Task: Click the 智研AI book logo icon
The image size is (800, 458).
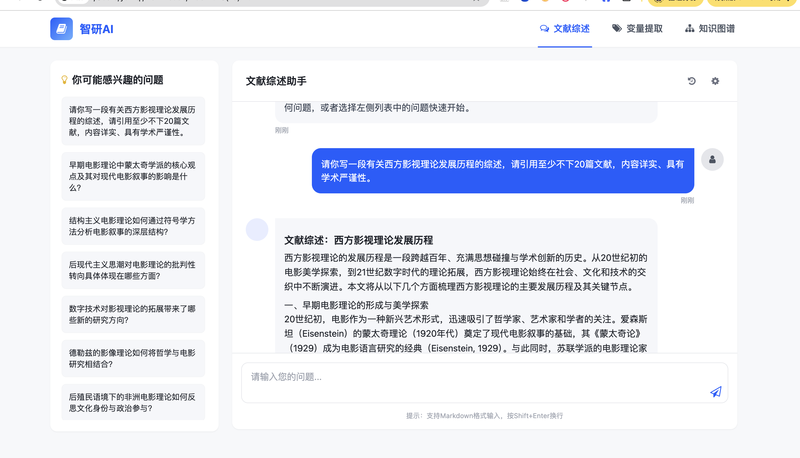Action: pyautogui.click(x=61, y=29)
